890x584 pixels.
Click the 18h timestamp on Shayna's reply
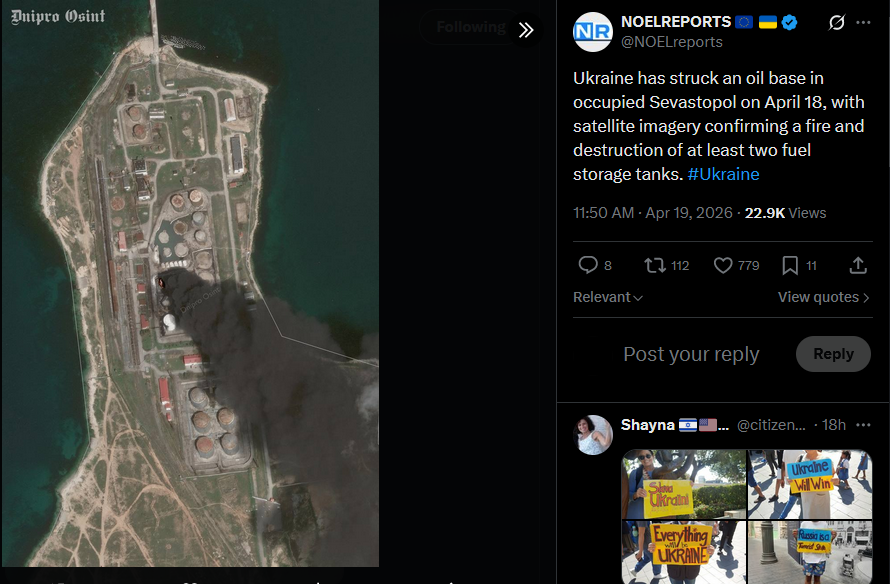click(833, 425)
